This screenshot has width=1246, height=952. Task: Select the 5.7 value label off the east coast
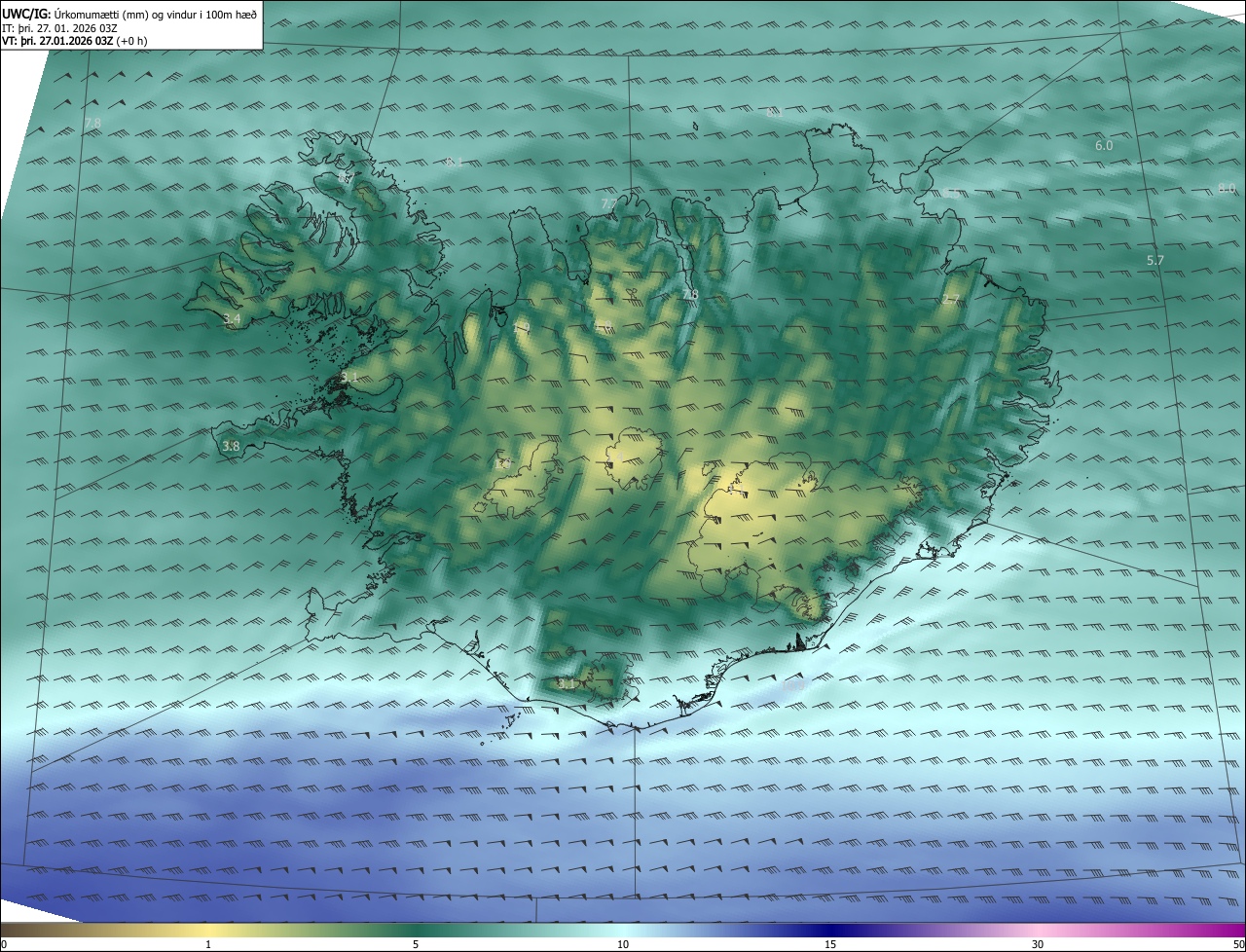[1155, 261]
